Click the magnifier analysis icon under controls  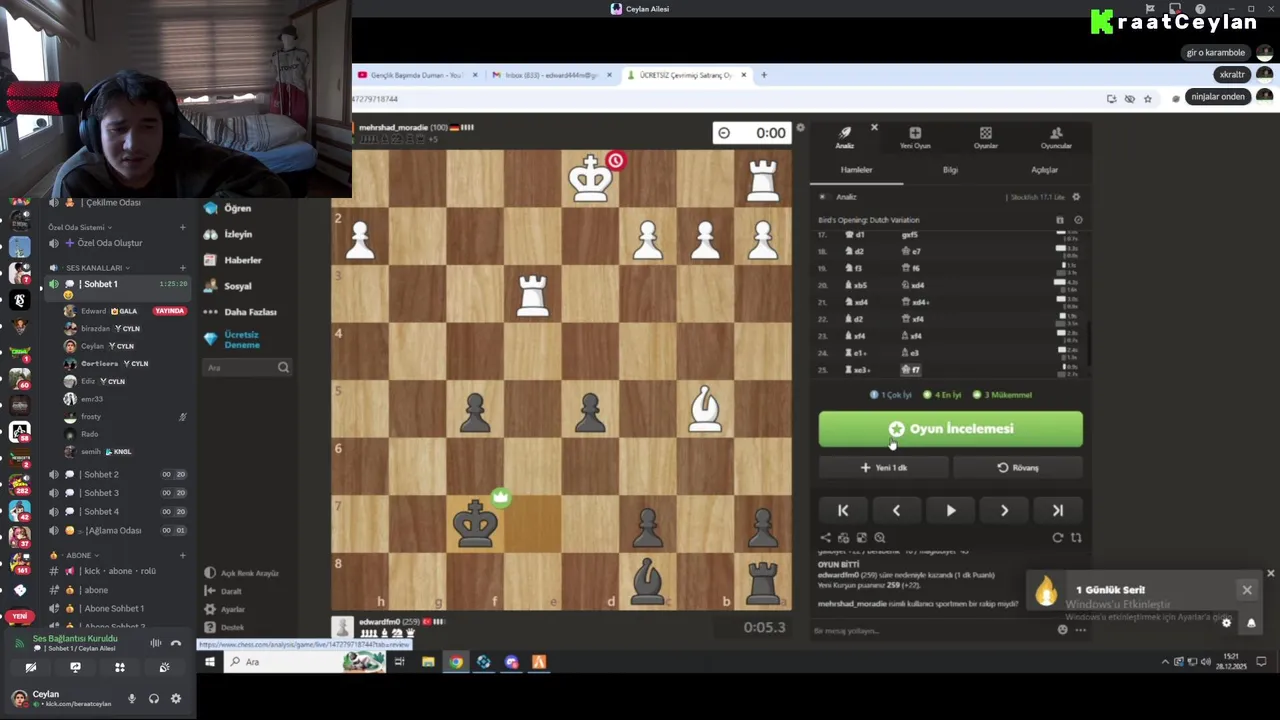coord(880,538)
